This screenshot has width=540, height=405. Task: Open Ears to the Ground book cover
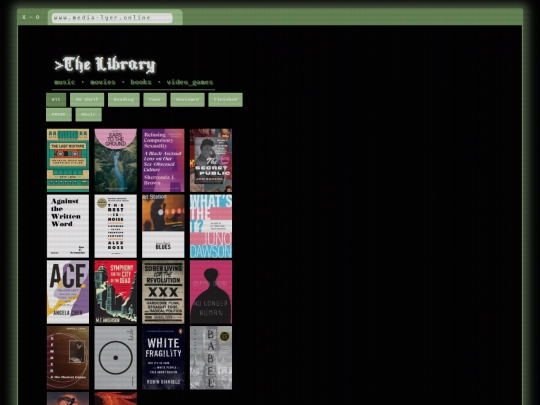(x=116, y=160)
